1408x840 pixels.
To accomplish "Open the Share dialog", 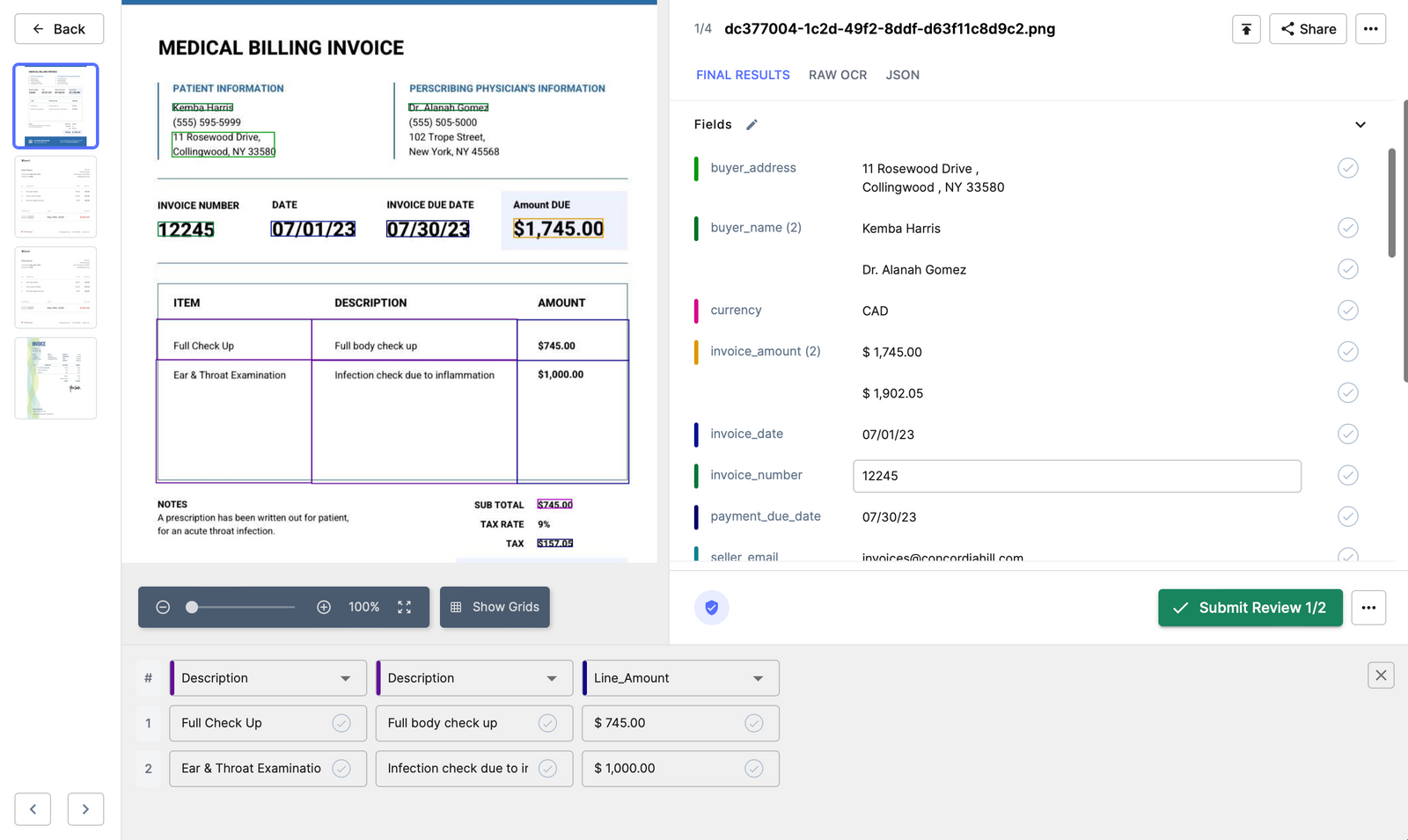I will point(1308,28).
